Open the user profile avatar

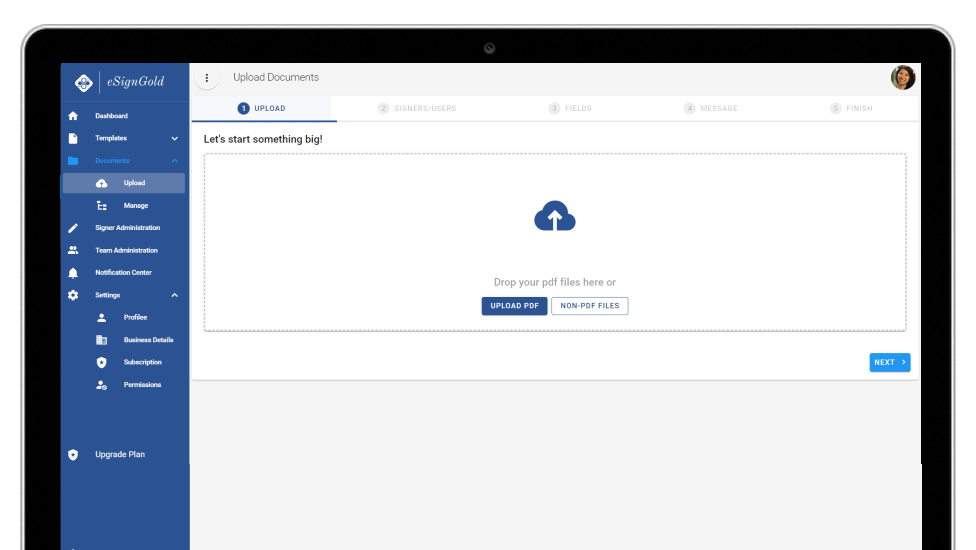point(903,78)
